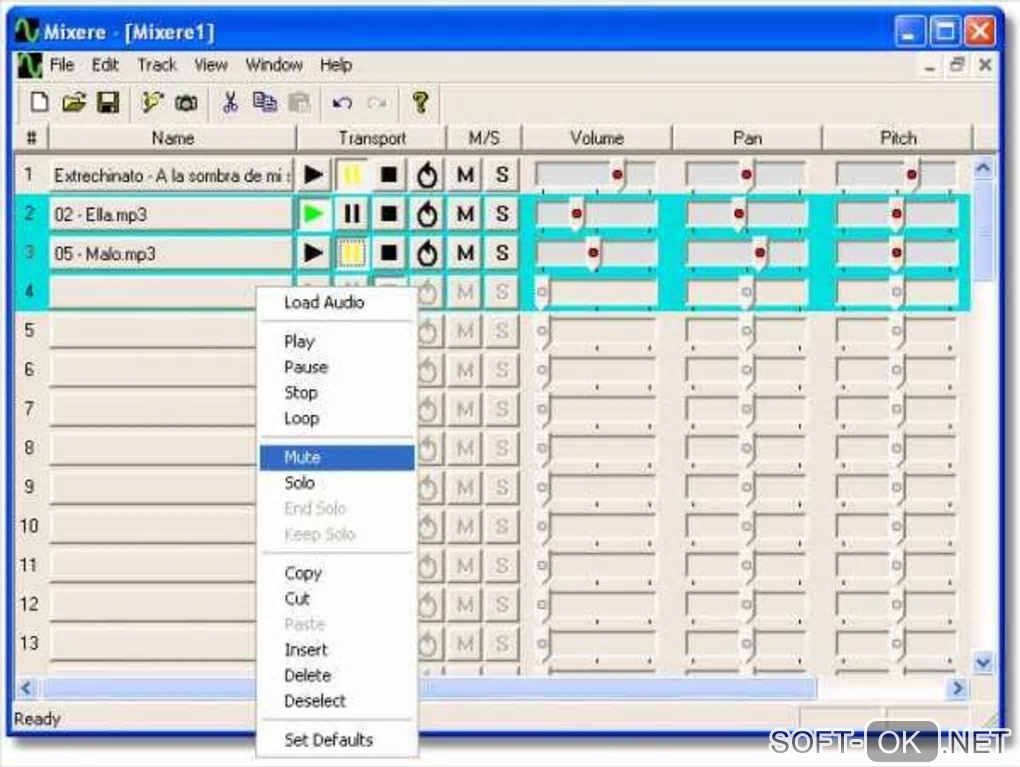
Task: Click the scissors Cut toolbar icon
Action: tap(230, 103)
